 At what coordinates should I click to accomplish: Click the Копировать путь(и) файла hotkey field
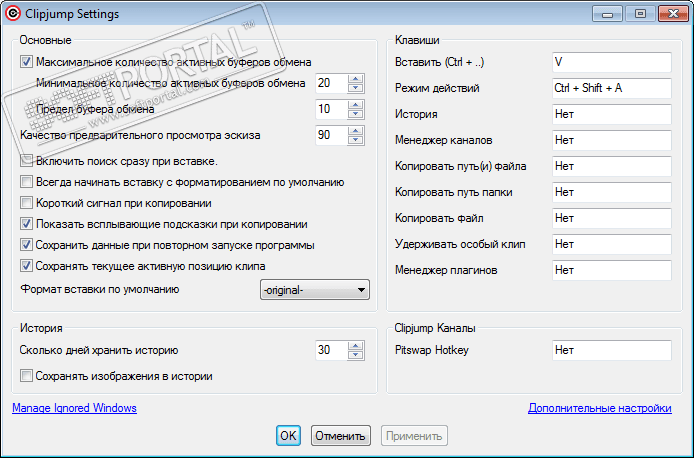(612, 166)
